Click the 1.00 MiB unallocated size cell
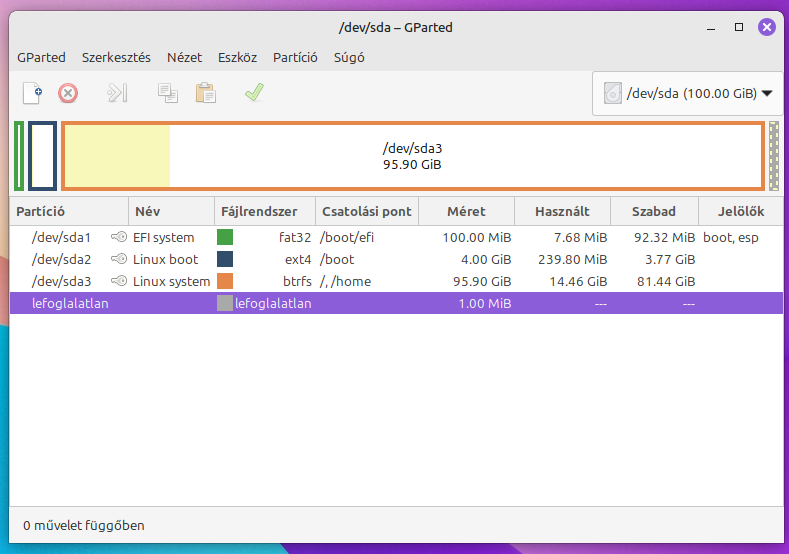789x554 pixels. (x=485, y=303)
